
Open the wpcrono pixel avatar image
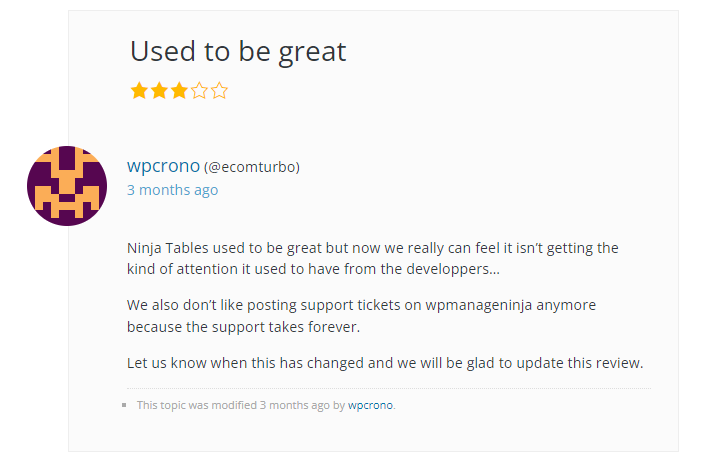pos(67,186)
